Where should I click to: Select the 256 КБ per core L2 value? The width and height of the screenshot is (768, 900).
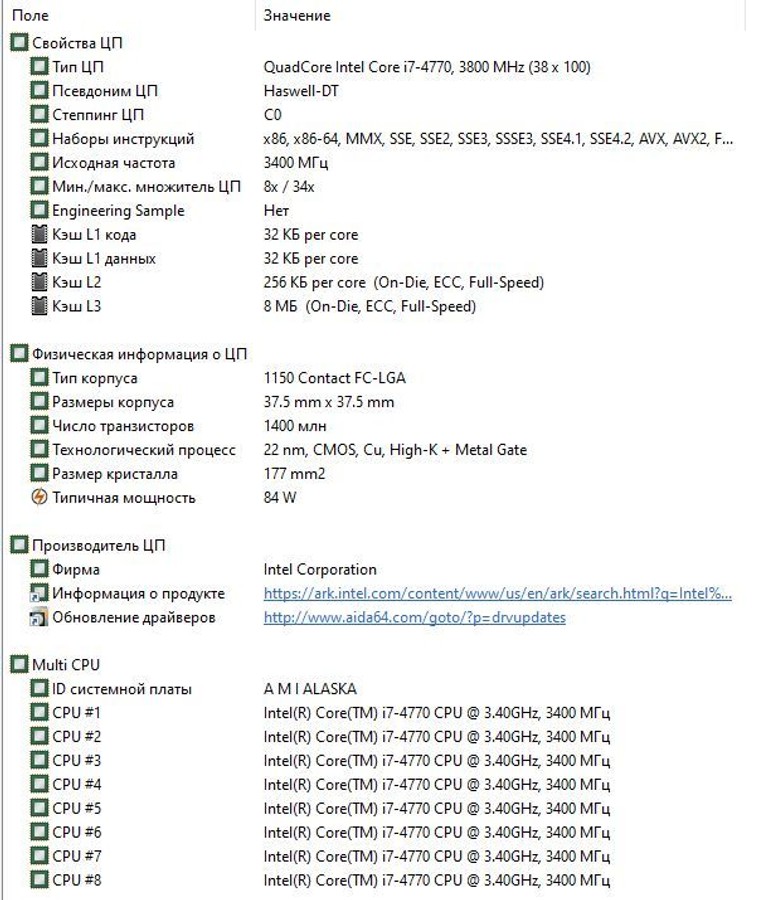[x=404, y=282]
